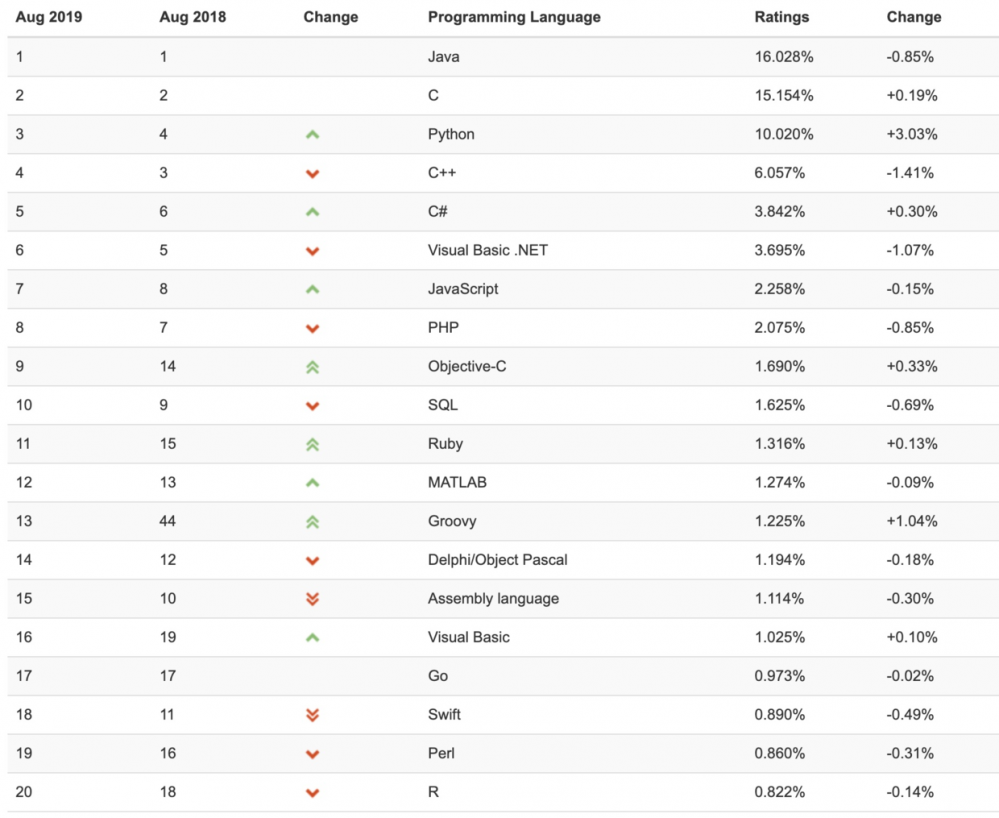Click the Ratings column header
Viewport: 999px width, 818px height.
(x=782, y=17)
